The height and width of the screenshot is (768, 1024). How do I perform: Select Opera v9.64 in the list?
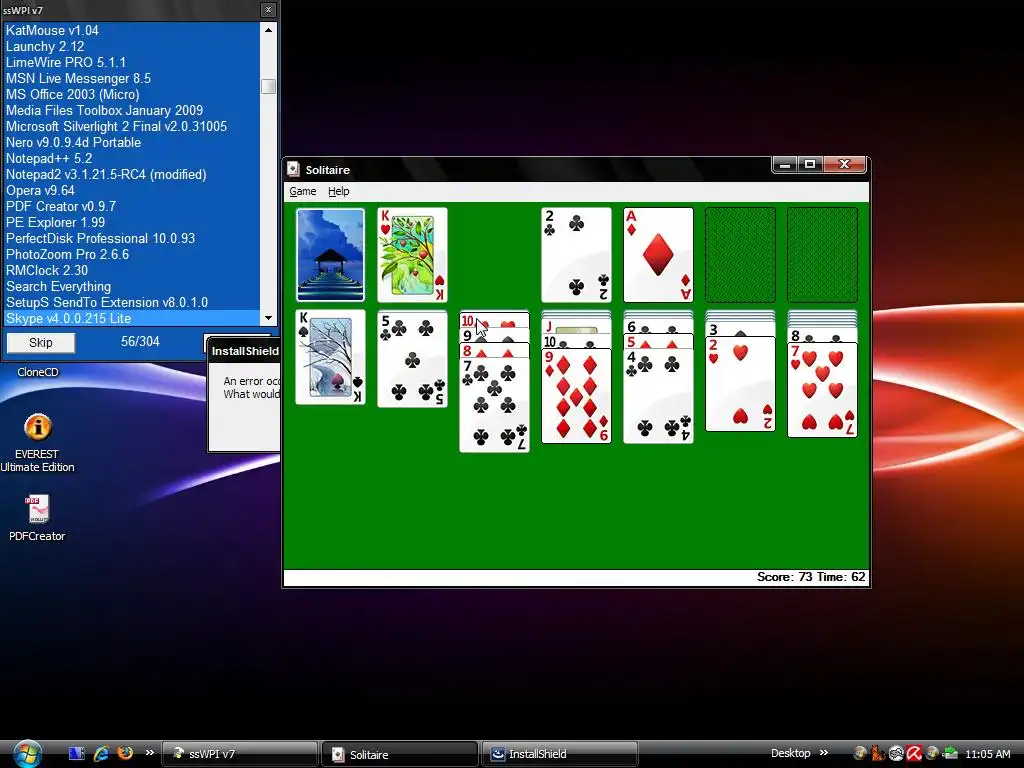(131, 190)
